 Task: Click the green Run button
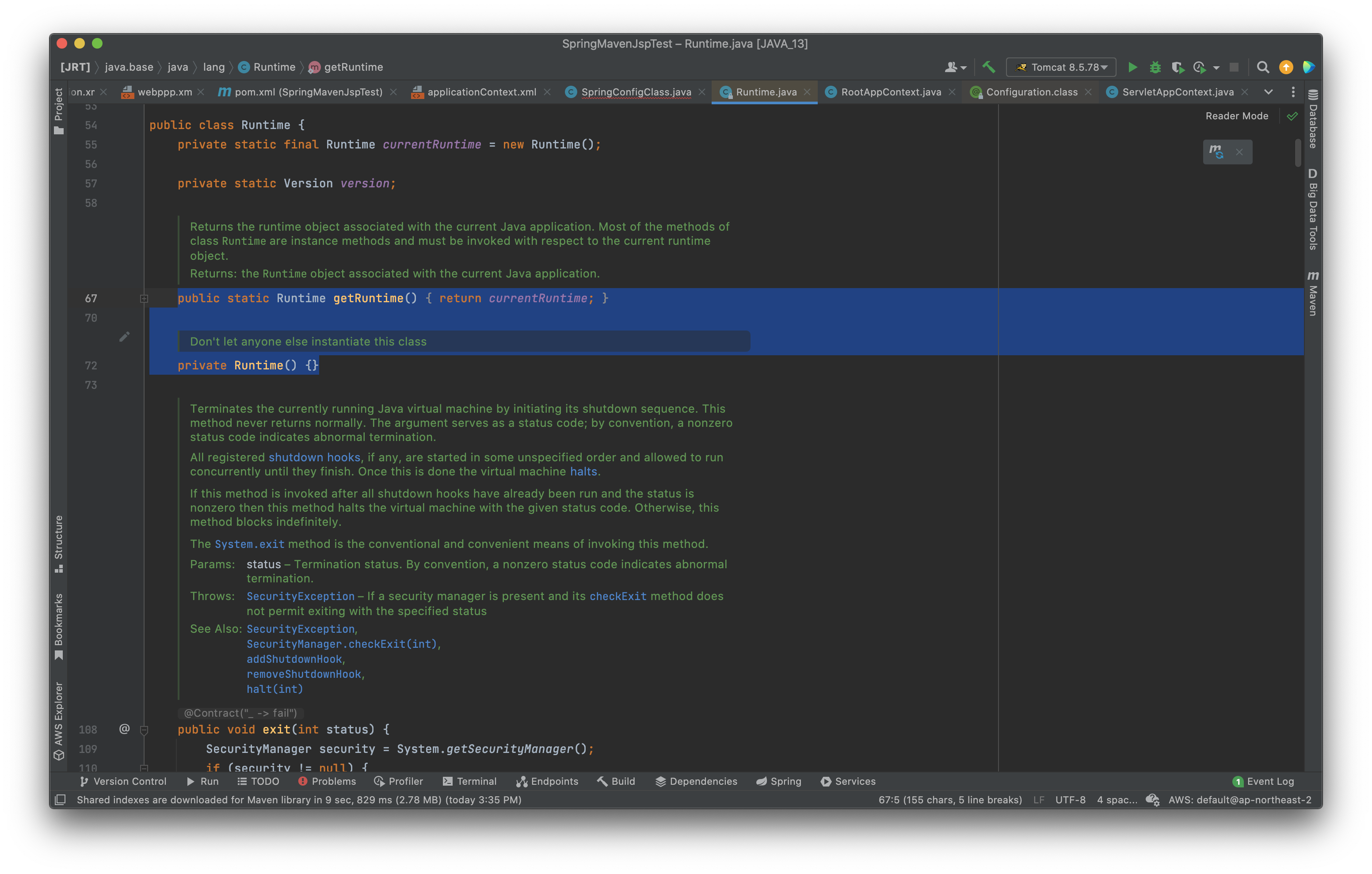1132,67
